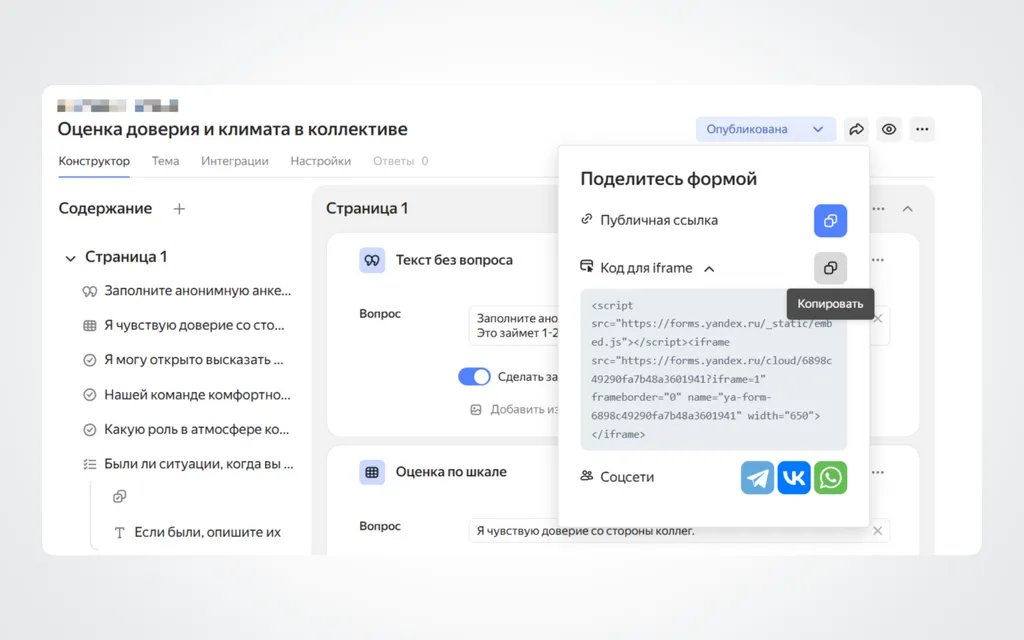Collapse the 'Код для iframe' section
The width and height of the screenshot is (1024, 640).
(709, 269)
